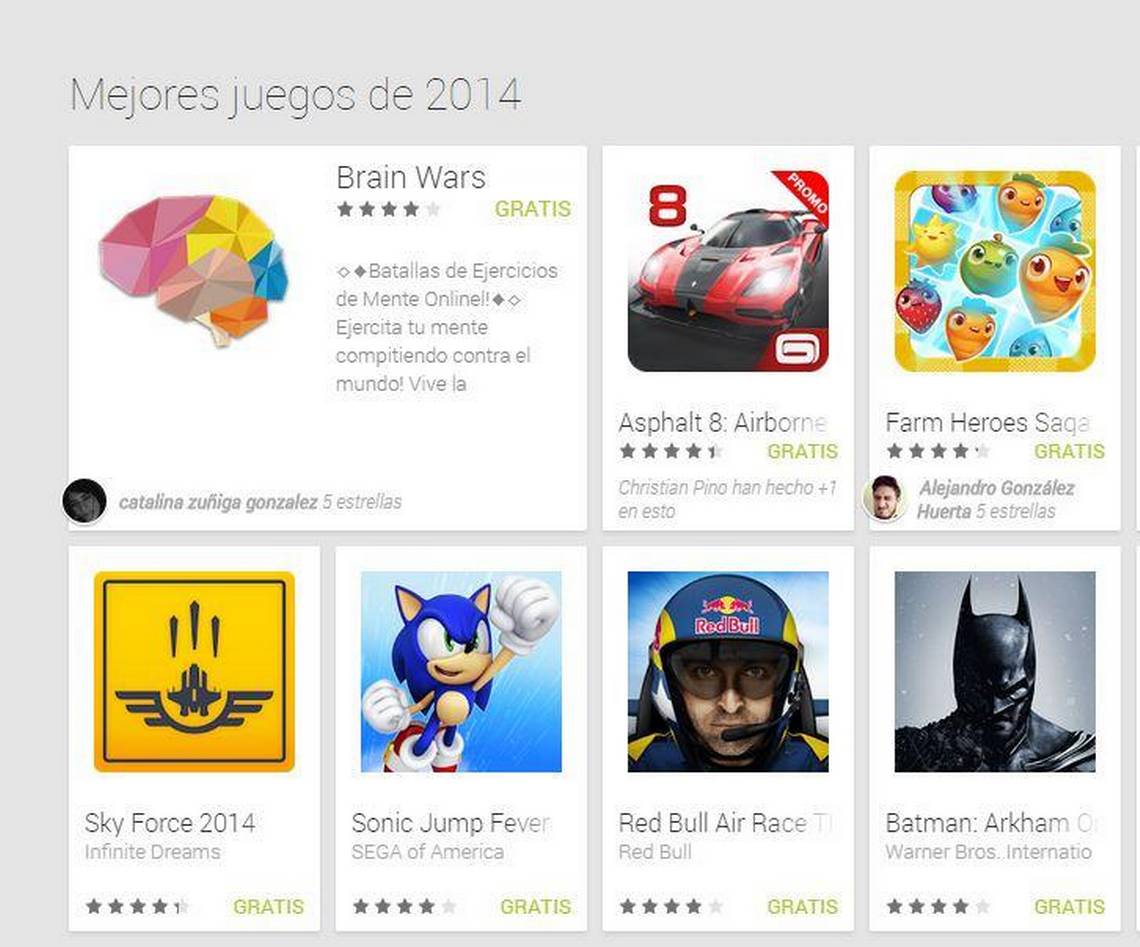The image size is (1140, 947).
Task: Click the Brain Wars title
Action: coord(411,177)
